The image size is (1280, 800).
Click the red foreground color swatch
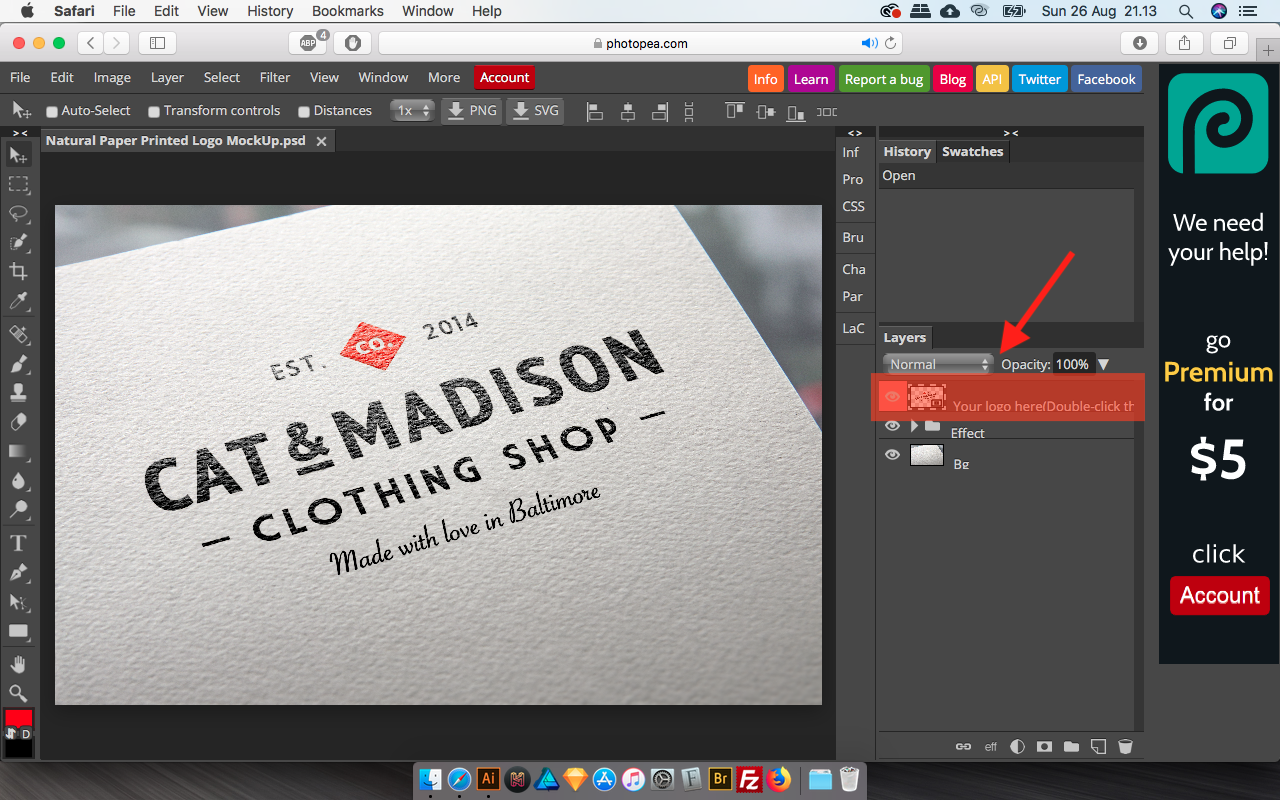18,718
